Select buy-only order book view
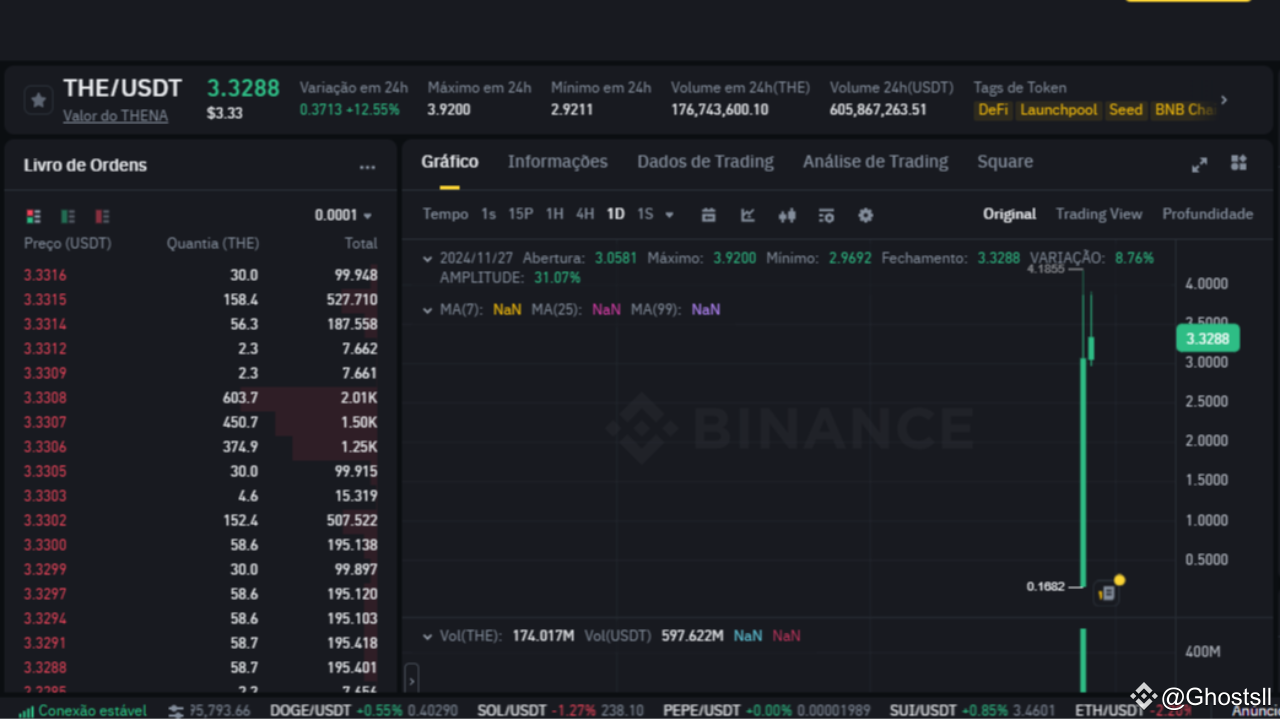 [x=67, y=216]
